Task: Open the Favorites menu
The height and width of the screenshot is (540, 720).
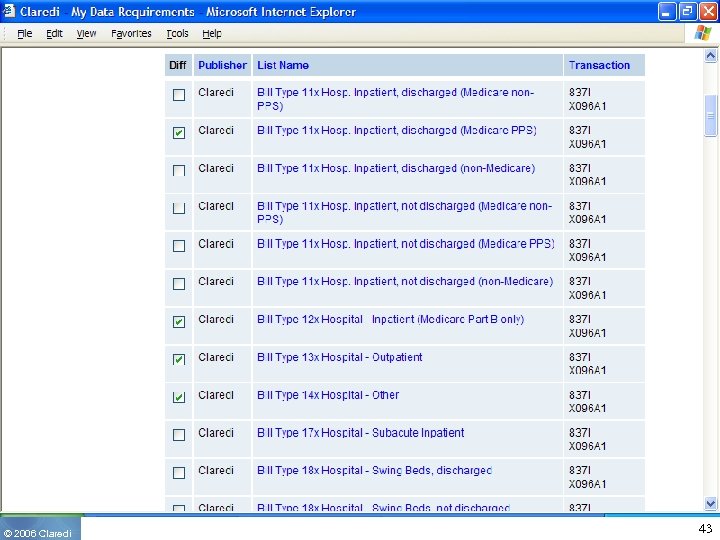Action: pyautogui.click(x=131, y=34)
